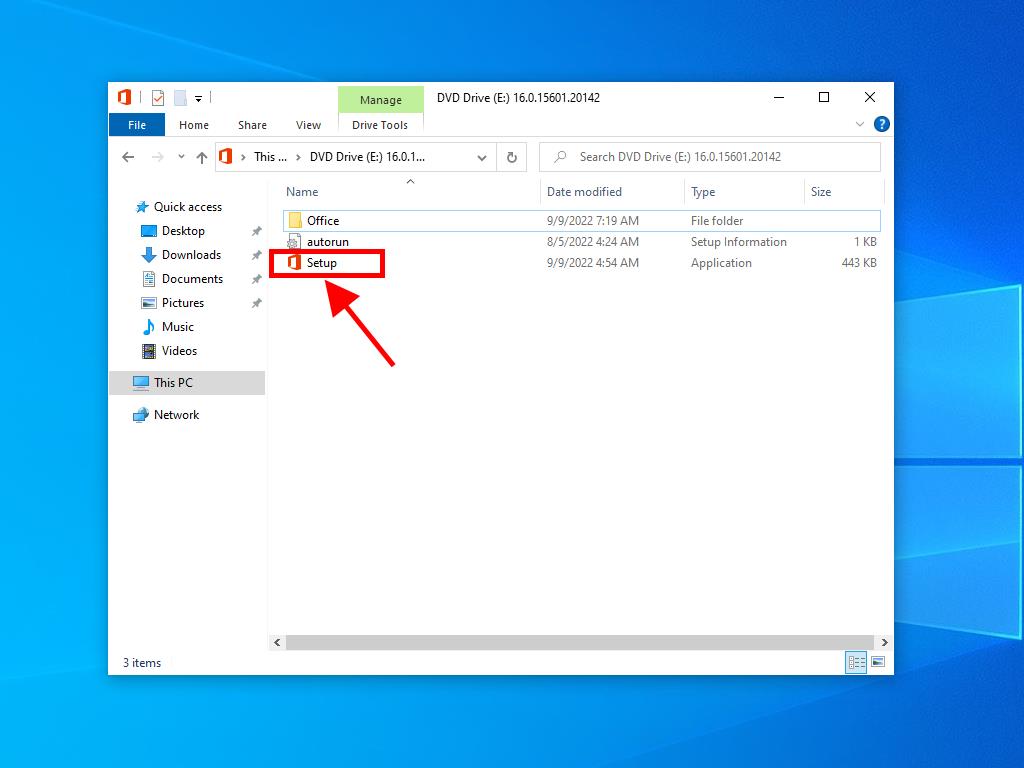Switch to large icons view

coord(878,662)
